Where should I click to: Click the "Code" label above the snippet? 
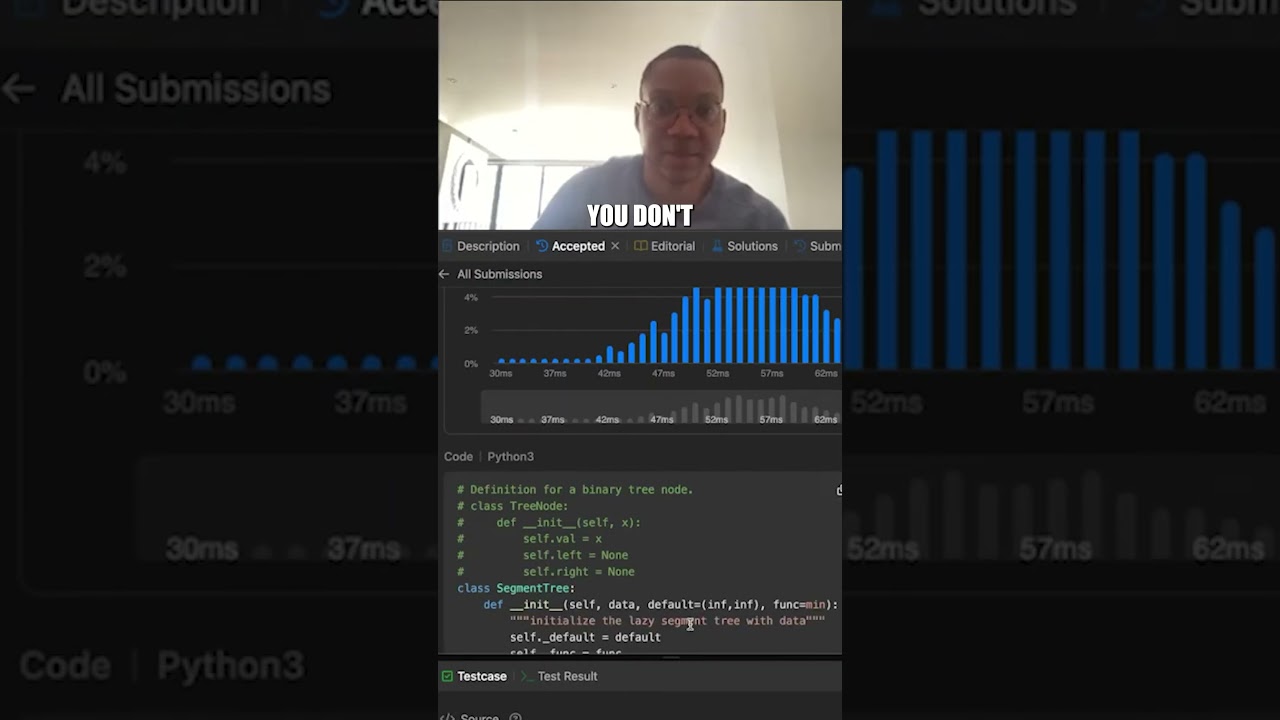(458, 456)
